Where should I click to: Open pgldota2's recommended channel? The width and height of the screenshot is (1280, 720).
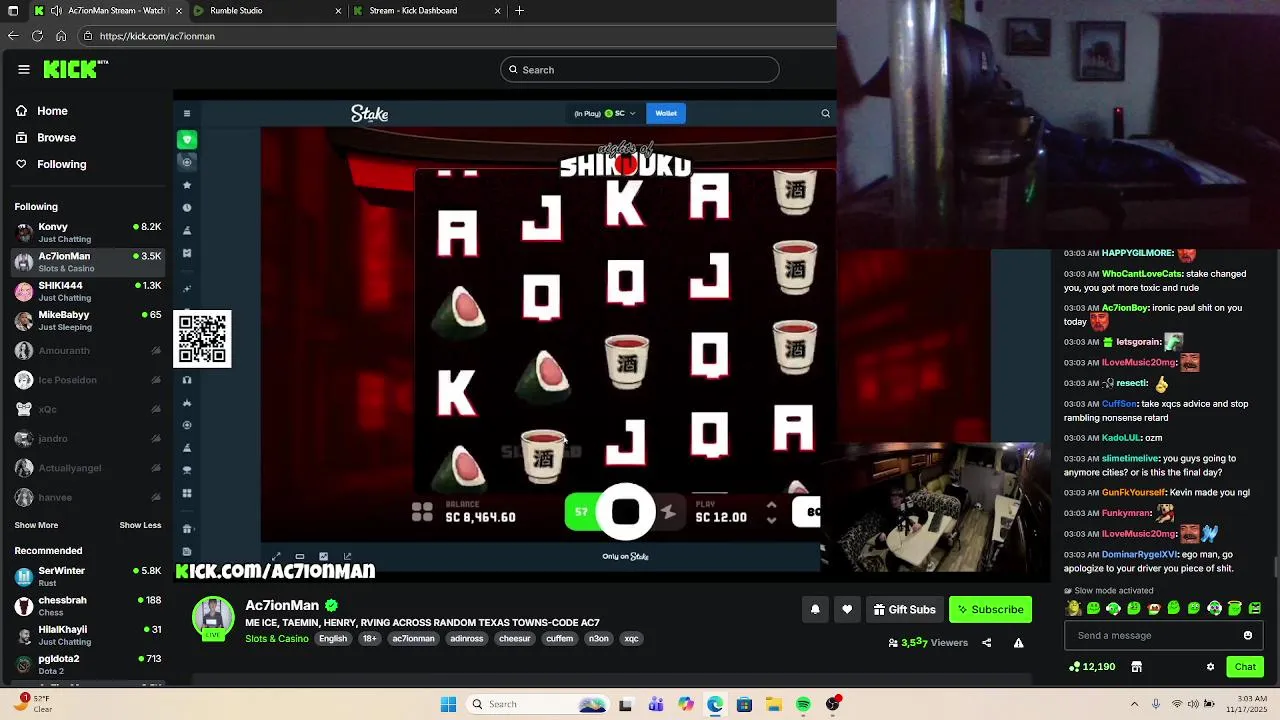[88, 664]
